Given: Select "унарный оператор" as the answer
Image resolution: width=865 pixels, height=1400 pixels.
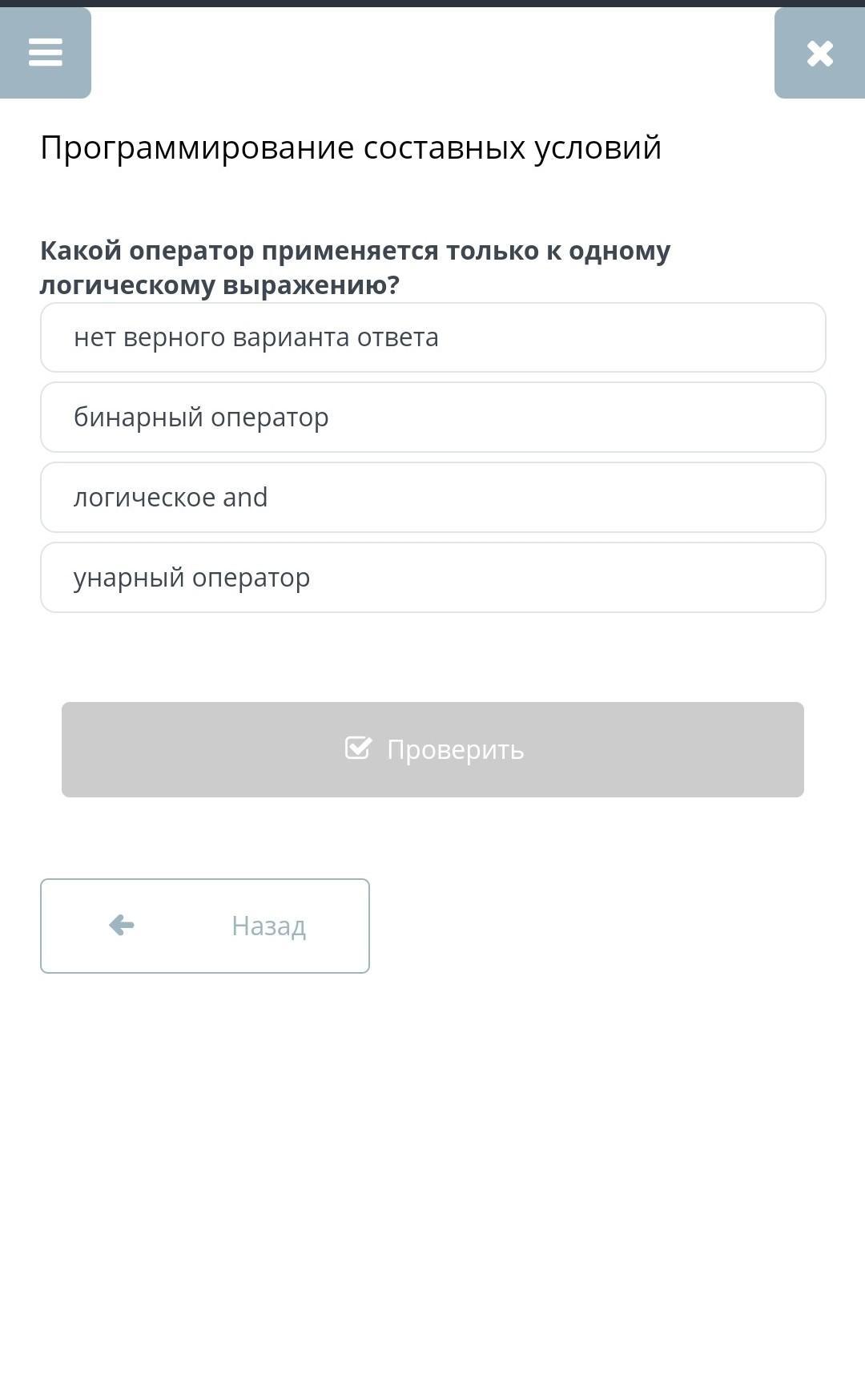Looking at the screenshot, I should point(432,578).
